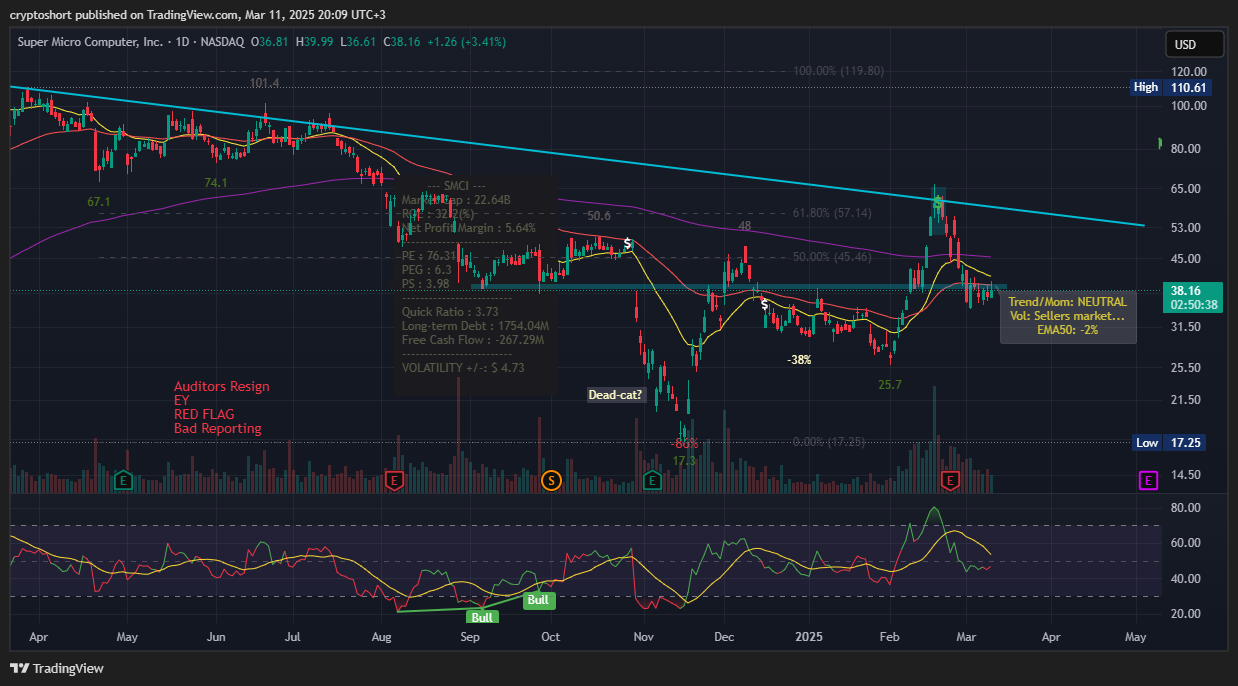The width and height of the screenshot is (1238, 686).
Task: Click the Super Micro Computer, Inc. title
Action: (92, 42)
